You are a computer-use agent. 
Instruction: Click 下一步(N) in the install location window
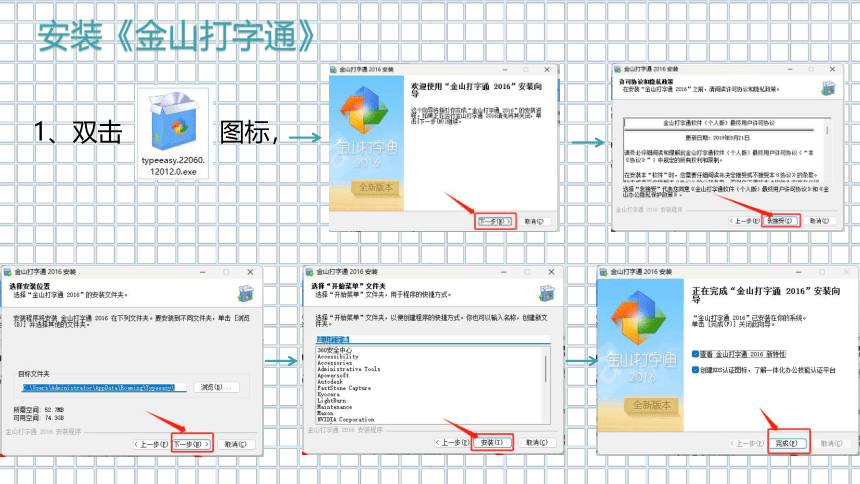[x=191, y=444]
